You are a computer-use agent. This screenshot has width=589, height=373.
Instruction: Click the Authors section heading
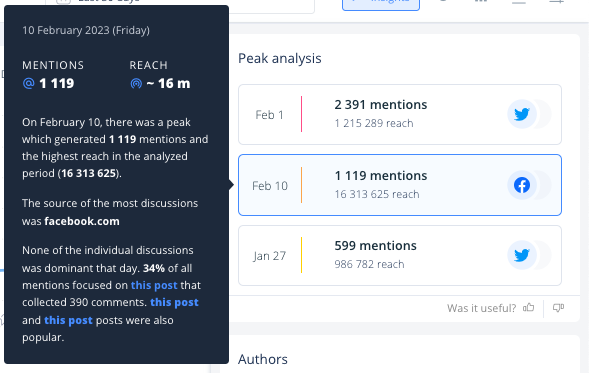pyautogui.click(x=263, y=359)
